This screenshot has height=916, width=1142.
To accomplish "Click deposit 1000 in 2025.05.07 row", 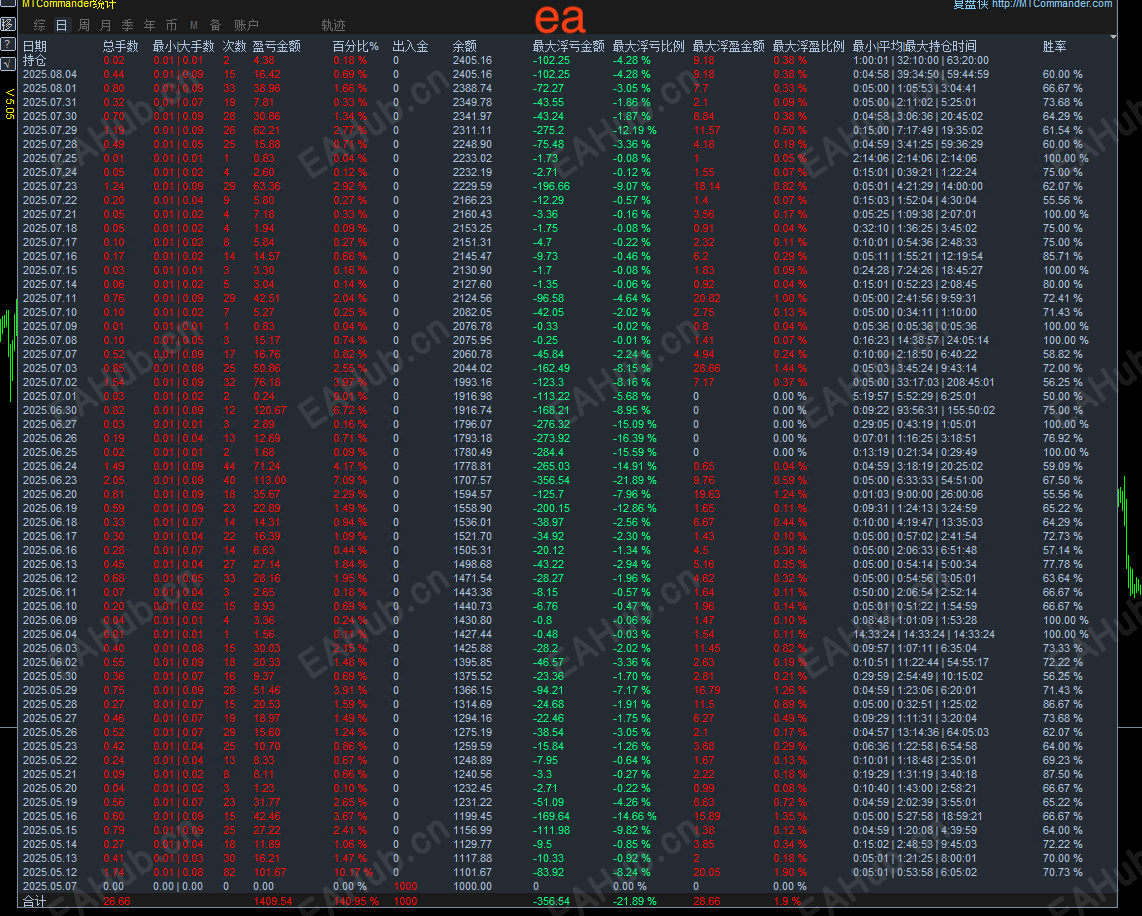I will 405,886.
